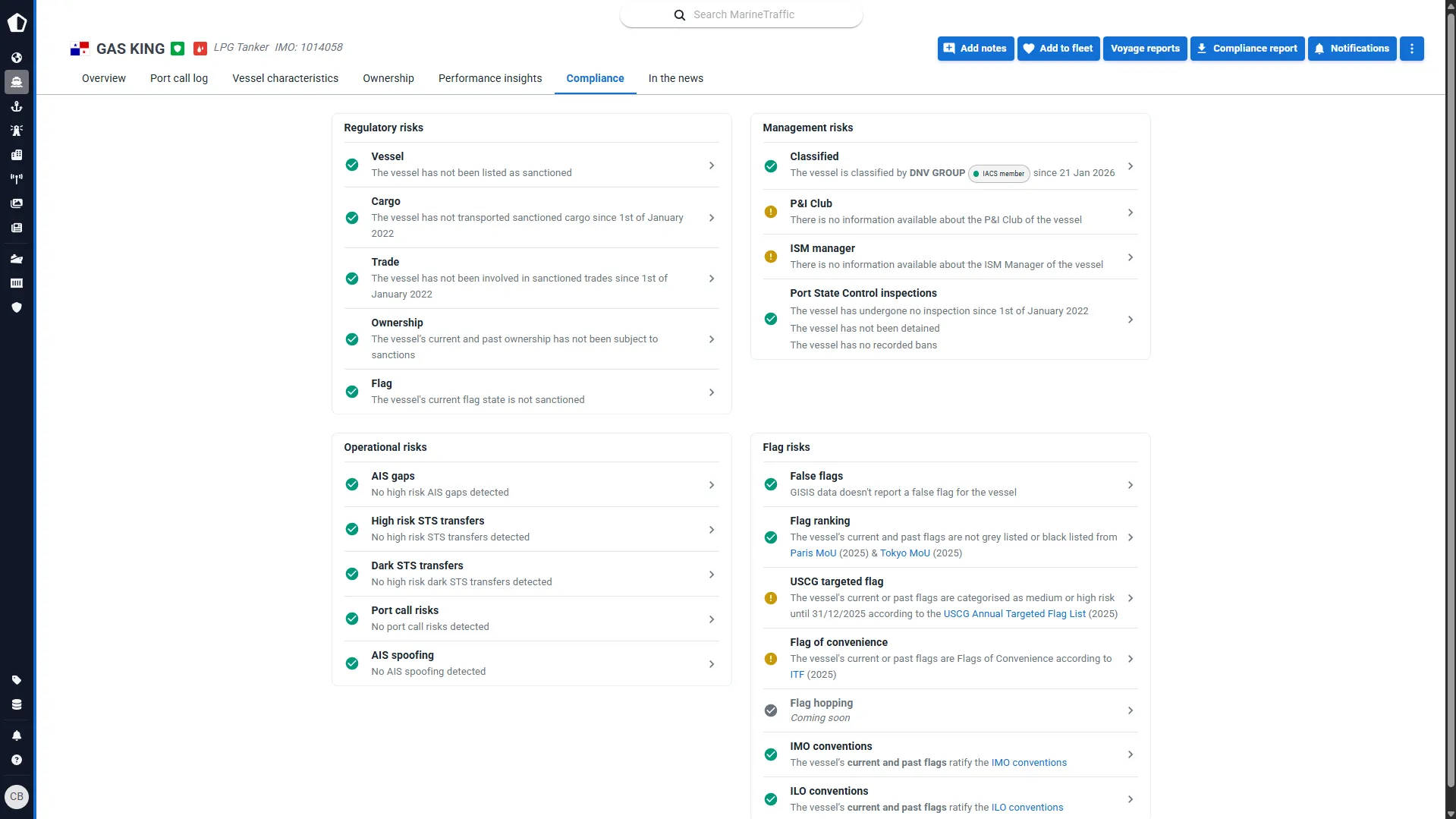
Task: Open the Paris MoU link
Action: click(x=813, y=553)
